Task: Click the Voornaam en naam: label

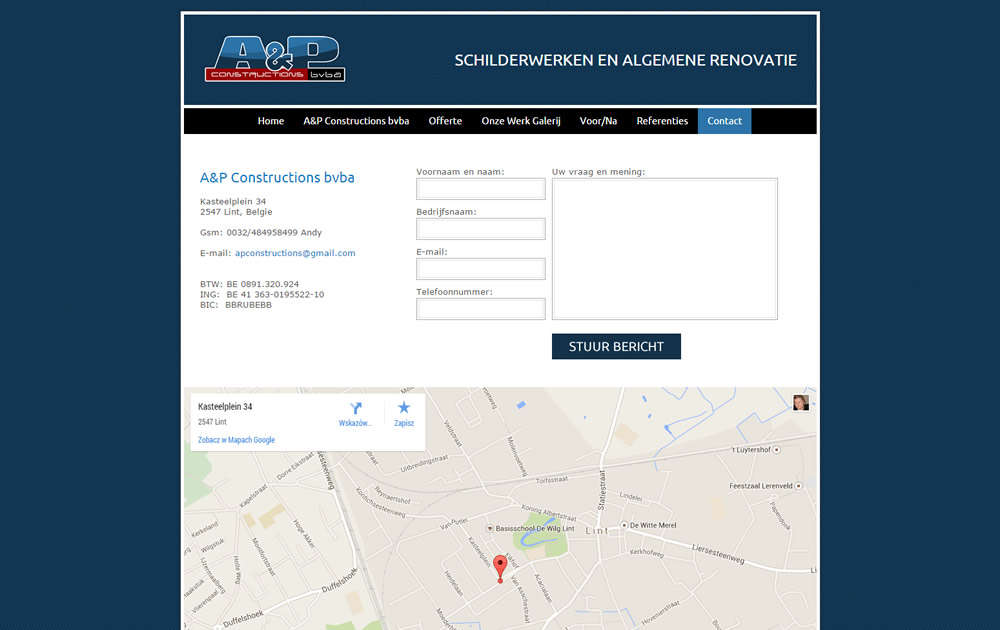Action: [460, 172]
